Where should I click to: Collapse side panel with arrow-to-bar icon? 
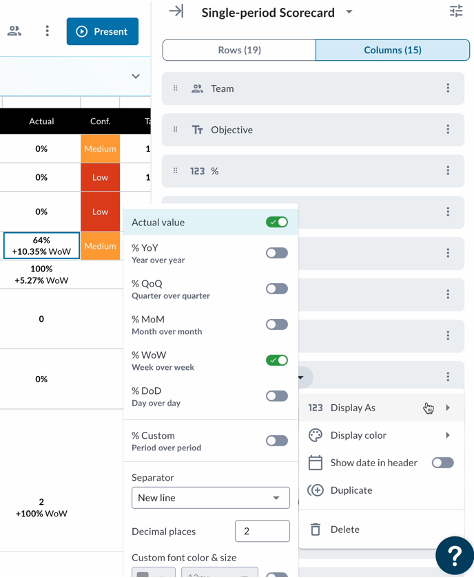[176, 11]
